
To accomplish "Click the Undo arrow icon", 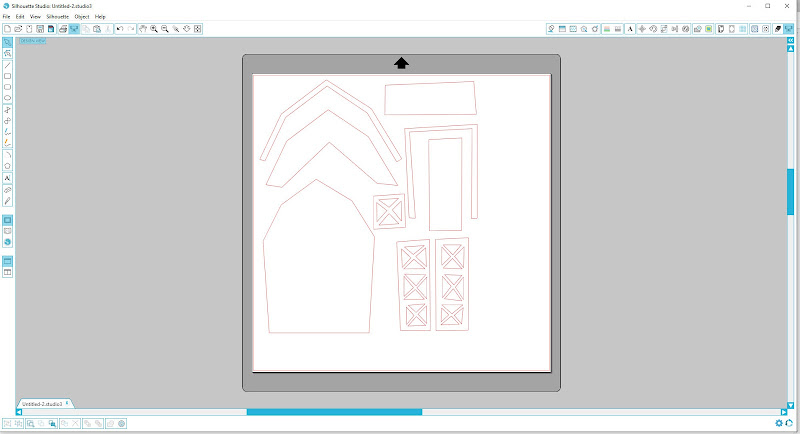I will click(x=120, y=29).
